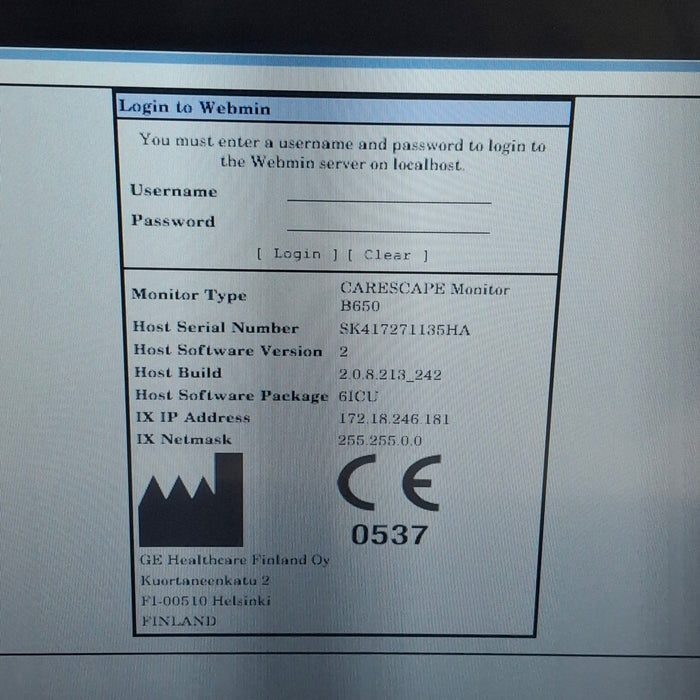Click the Username input field
The image size is (700, 700).
coord(388,193)
